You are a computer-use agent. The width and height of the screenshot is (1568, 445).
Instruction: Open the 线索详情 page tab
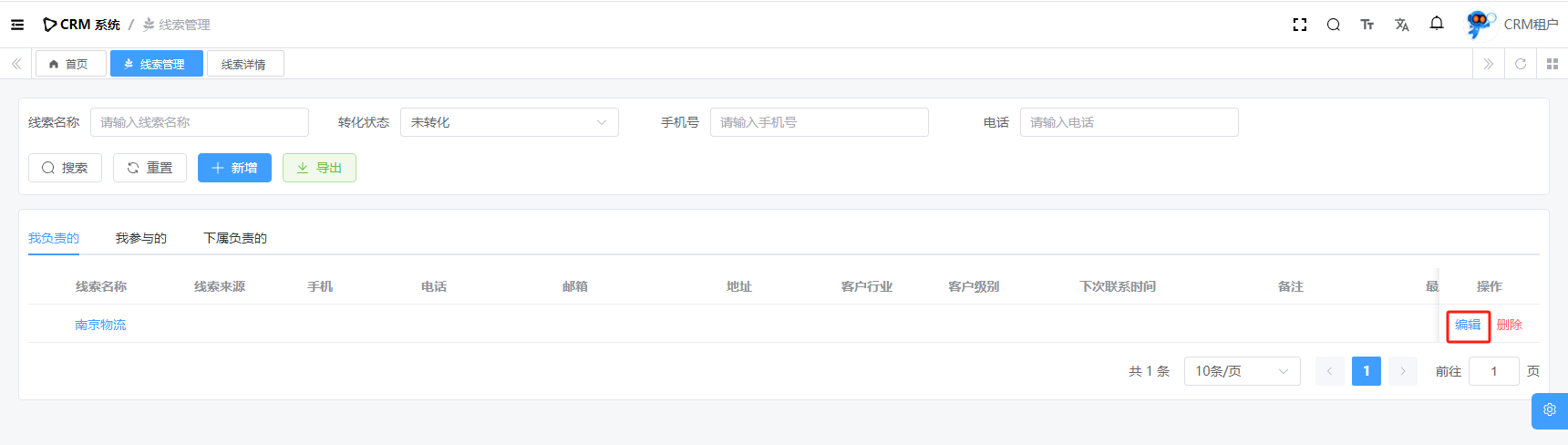click(x=244, y=64)
